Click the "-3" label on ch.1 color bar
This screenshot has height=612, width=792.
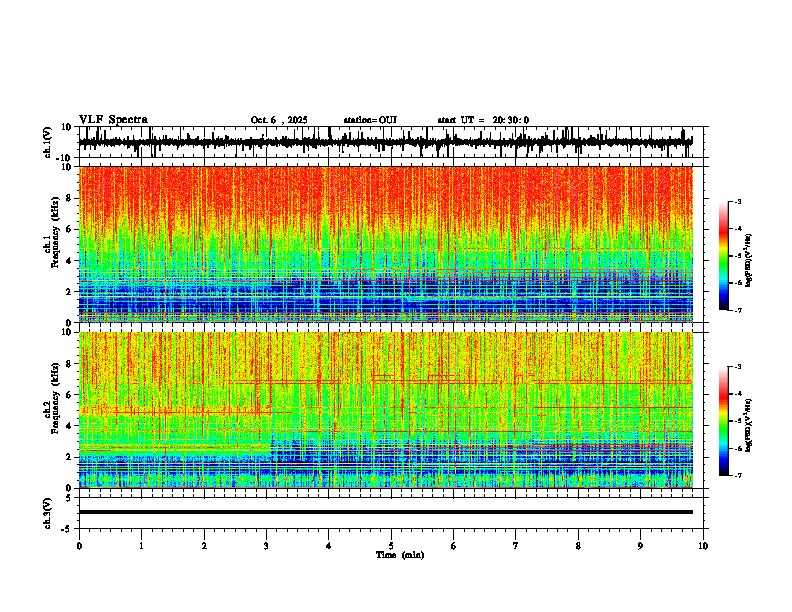tap(737, 201)
